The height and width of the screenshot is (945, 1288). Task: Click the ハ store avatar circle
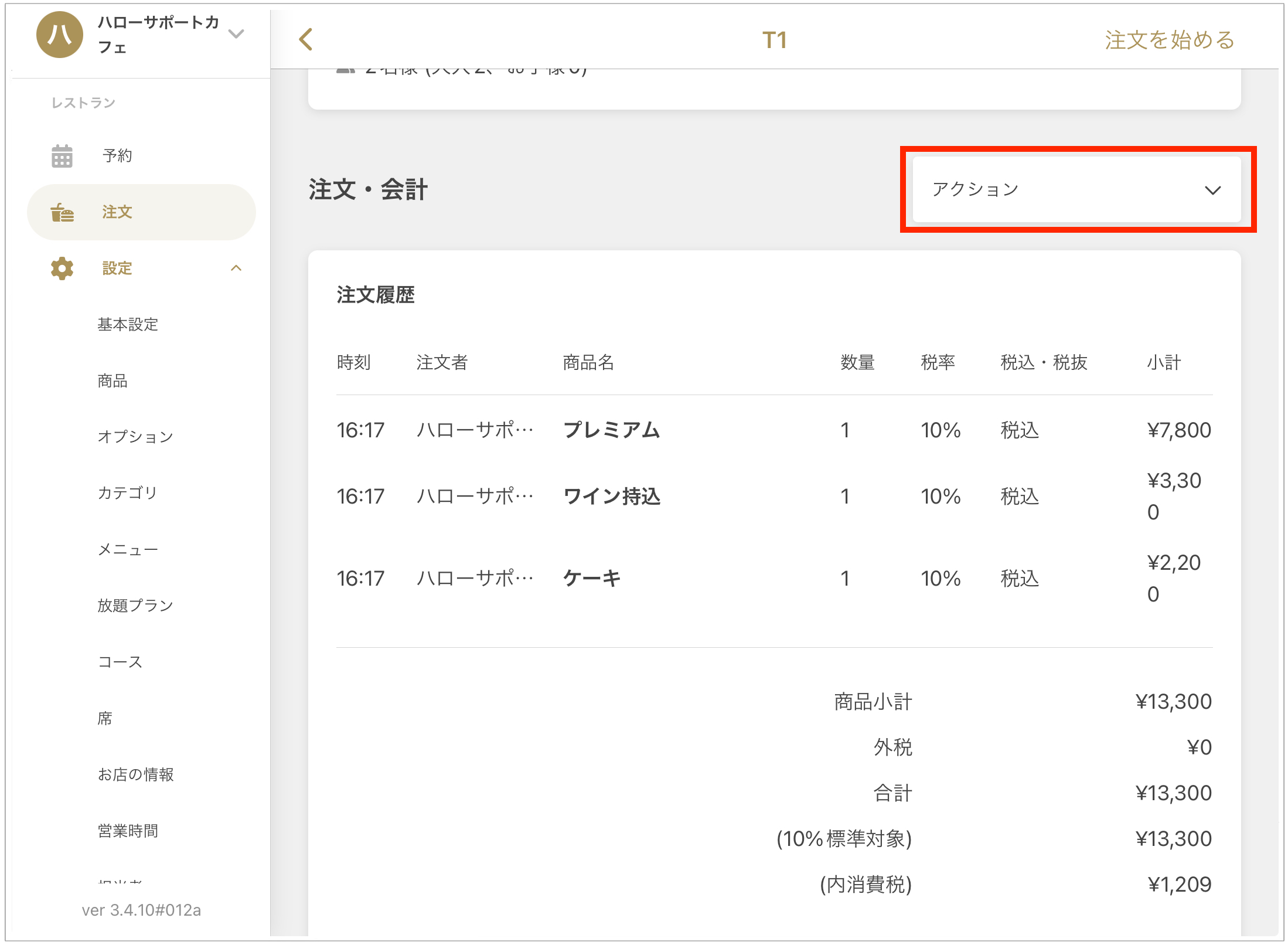pos(59,35)
